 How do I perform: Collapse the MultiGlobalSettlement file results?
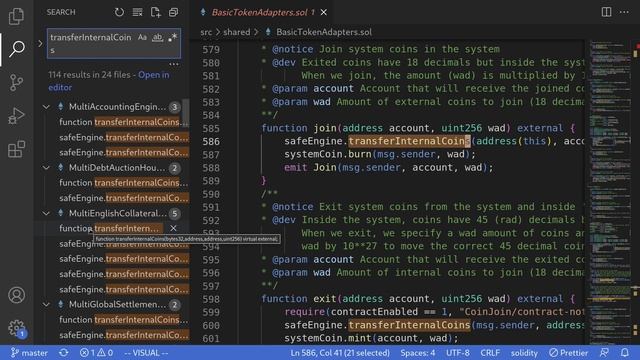[x=46, y=304]
